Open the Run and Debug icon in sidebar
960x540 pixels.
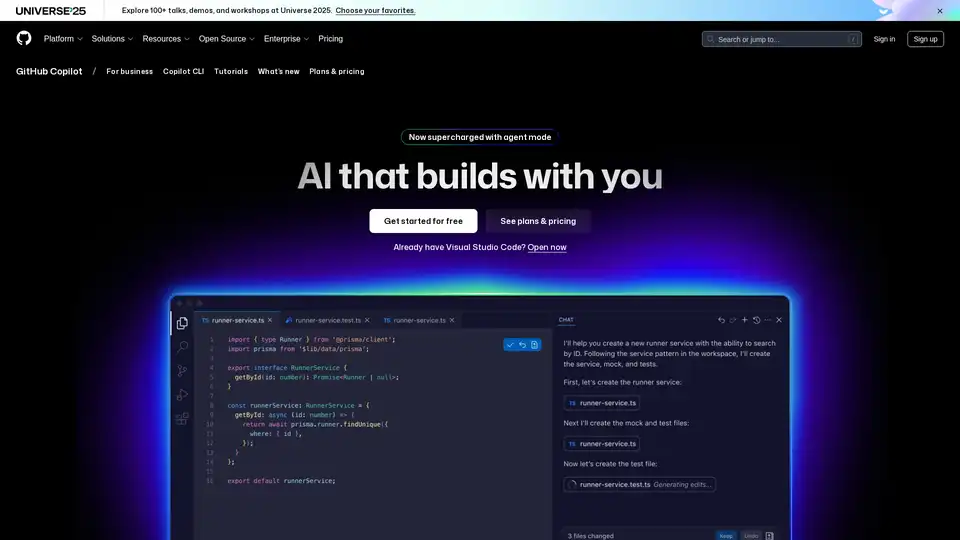182,395
